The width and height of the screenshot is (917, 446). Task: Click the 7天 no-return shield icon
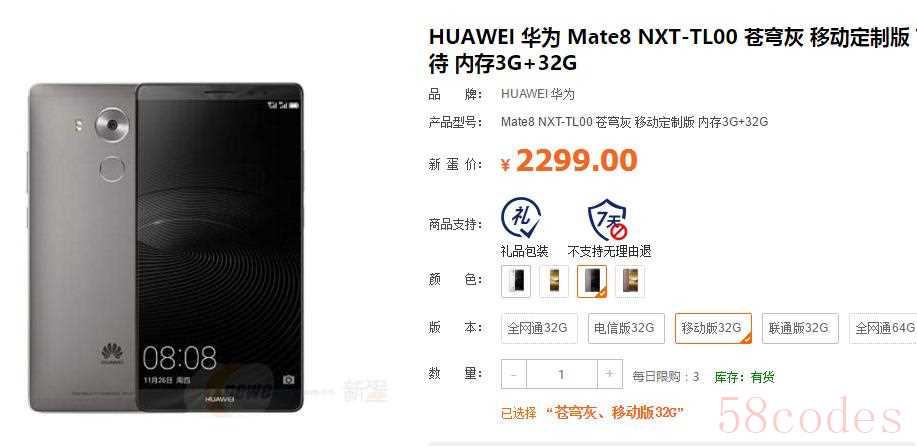(x=608, y=219)
